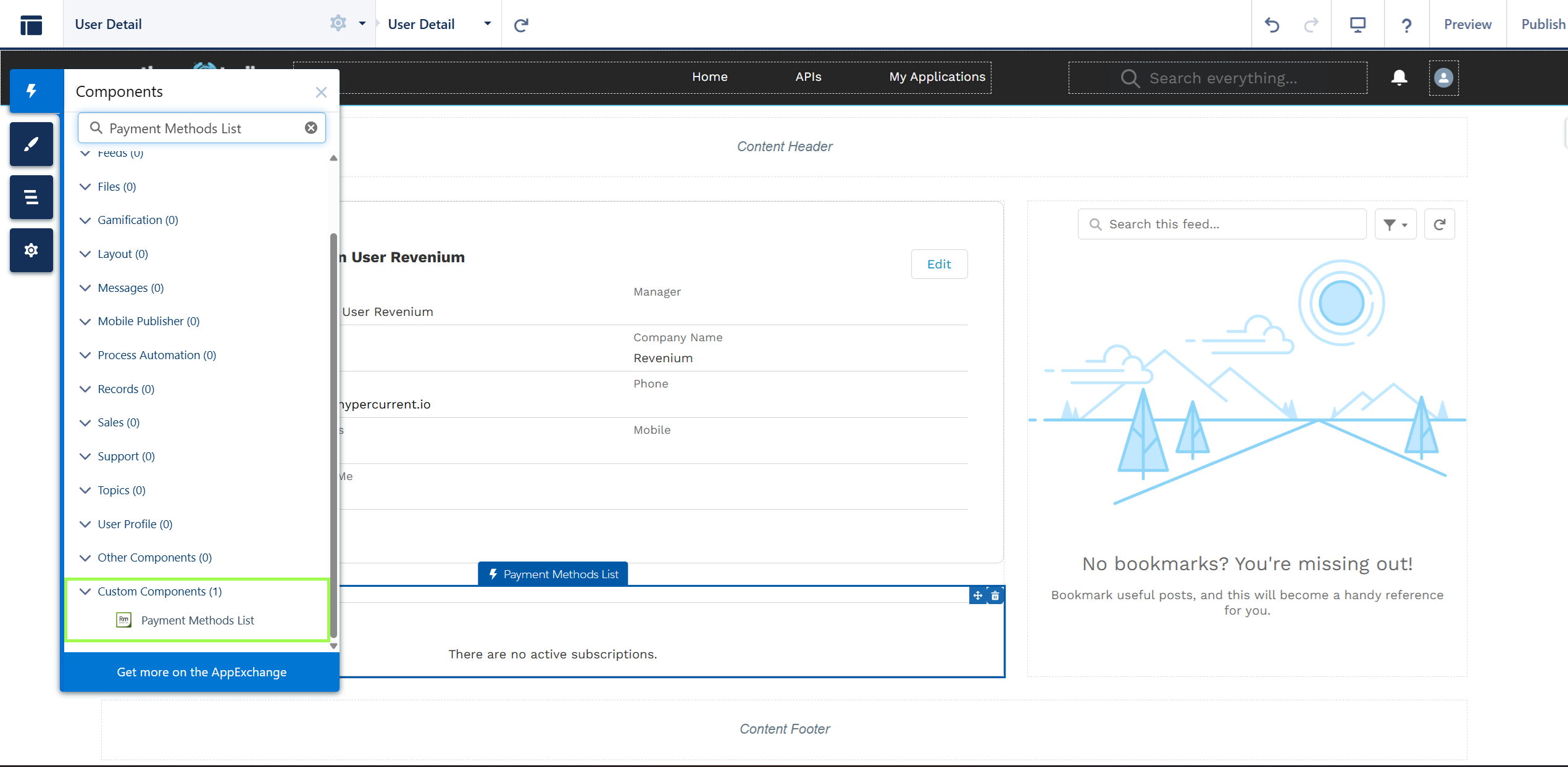Undo the last change

1272,24
